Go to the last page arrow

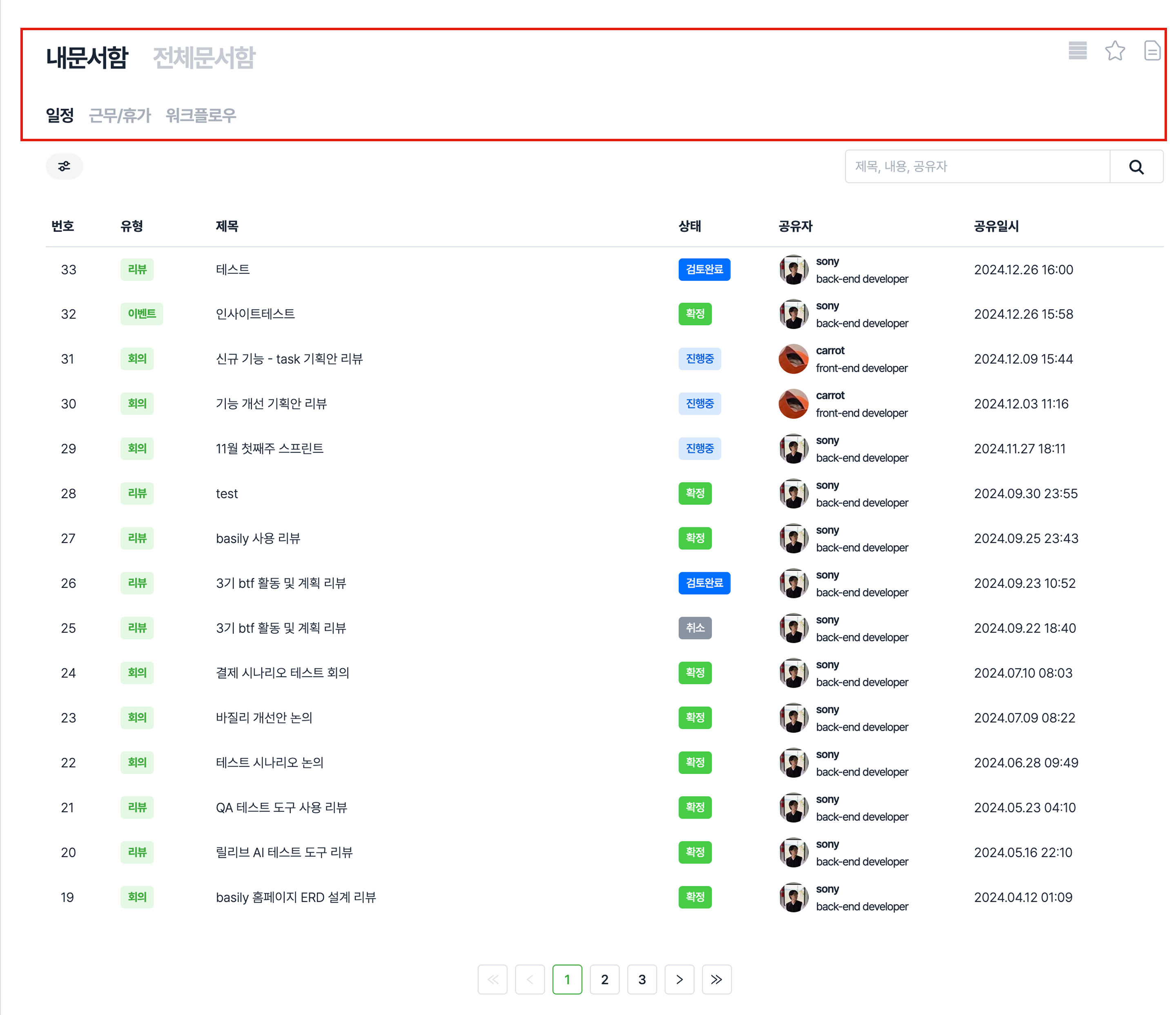click(x=716, y=979)
